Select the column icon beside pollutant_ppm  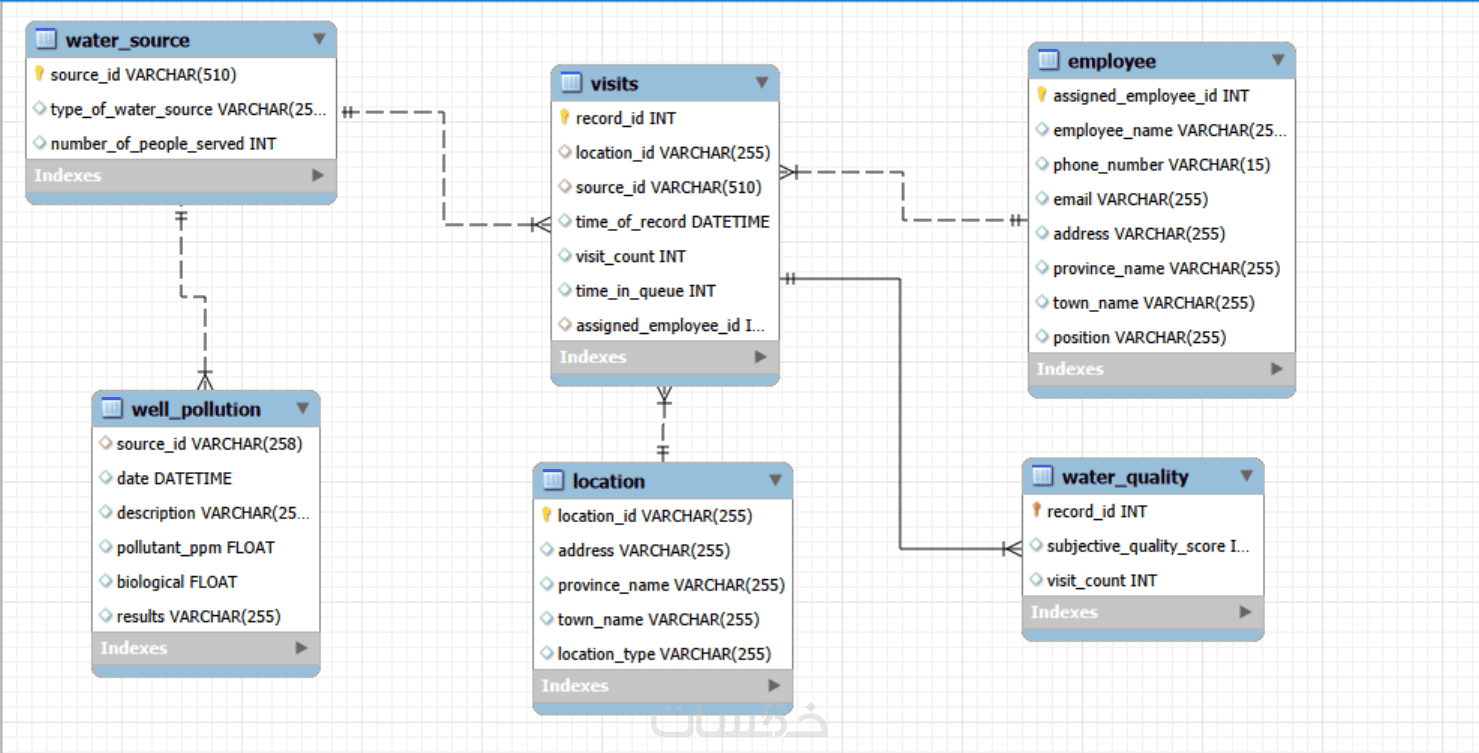tap(106, 547)
